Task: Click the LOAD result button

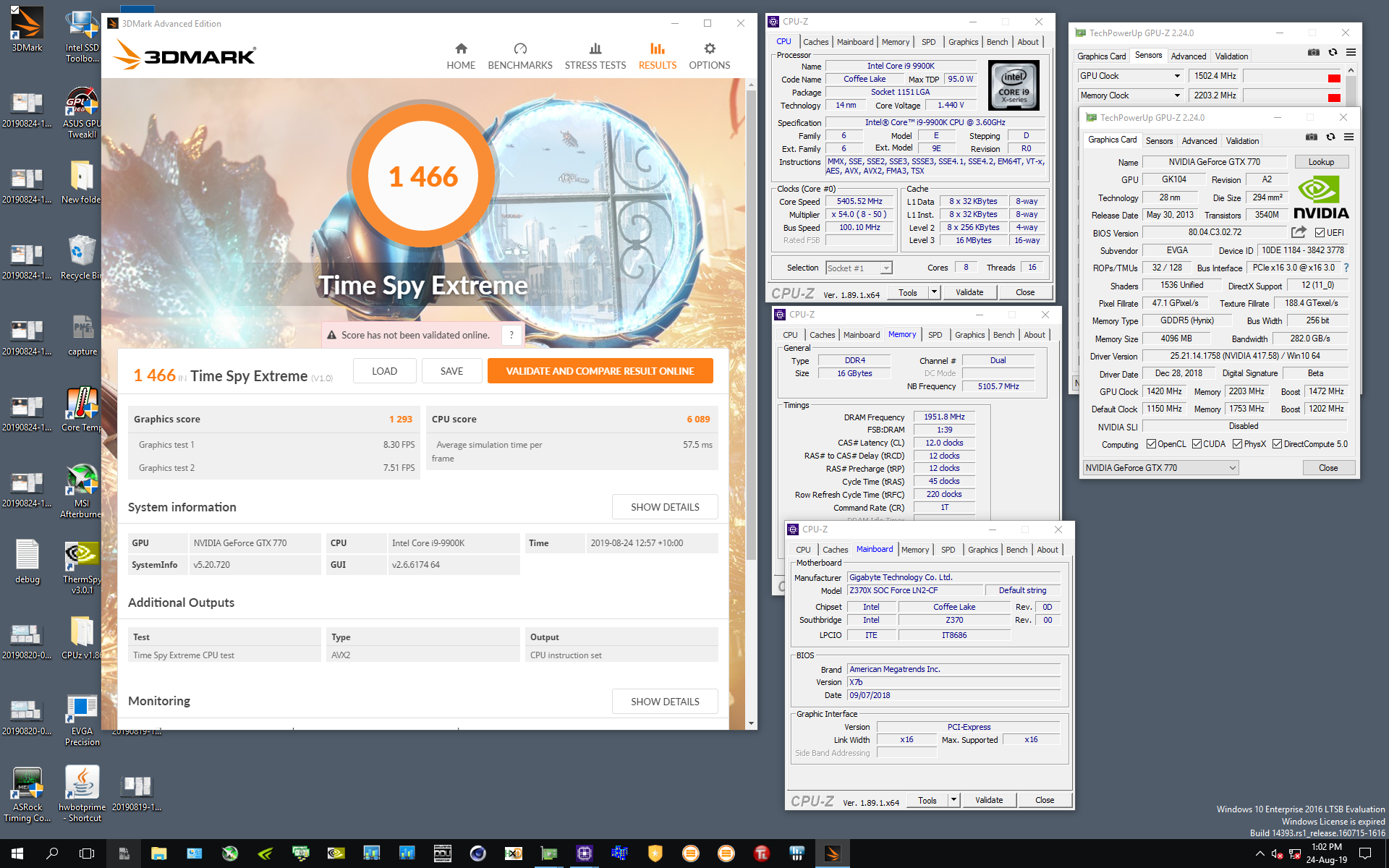Action: pyautogui.click(x=384, y=371)
